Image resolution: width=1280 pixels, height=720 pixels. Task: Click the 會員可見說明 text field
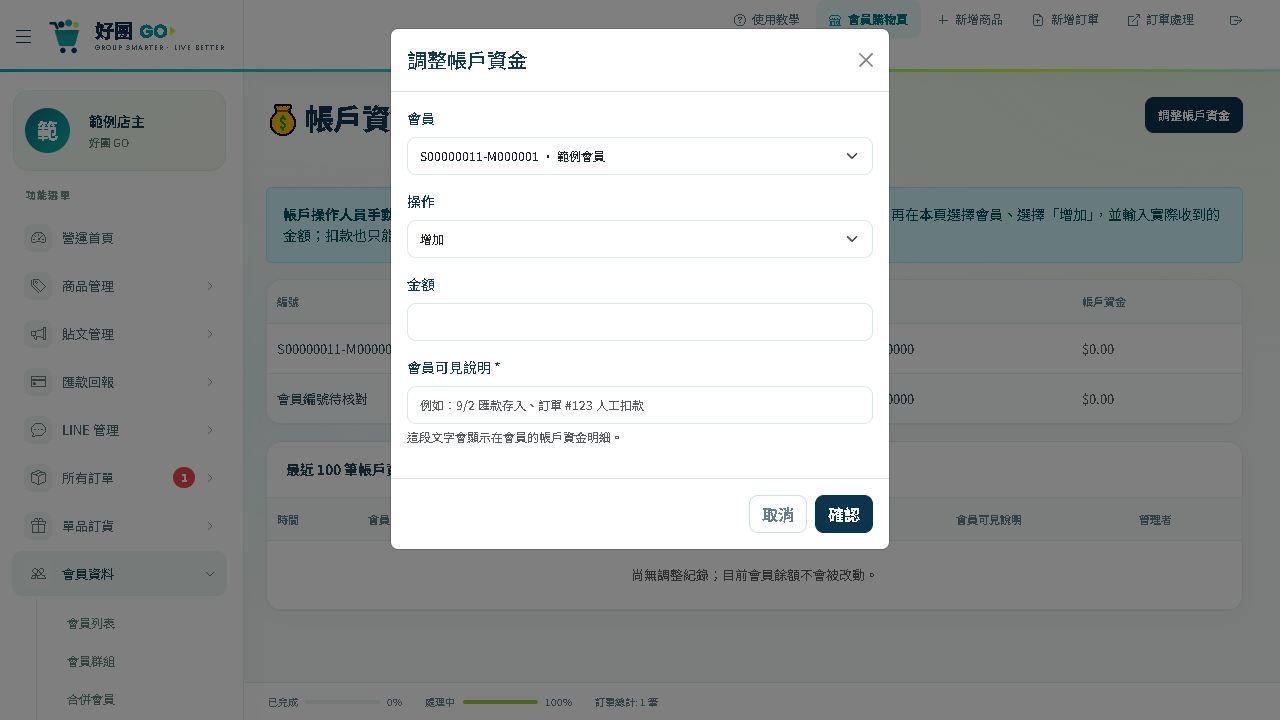click(640, 405)
